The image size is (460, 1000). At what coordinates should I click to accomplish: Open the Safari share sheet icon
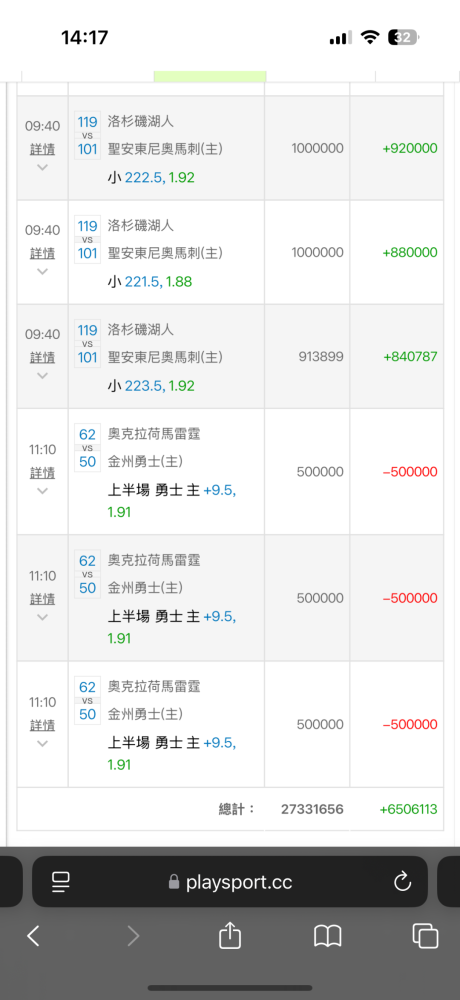(x=230, y=935)
